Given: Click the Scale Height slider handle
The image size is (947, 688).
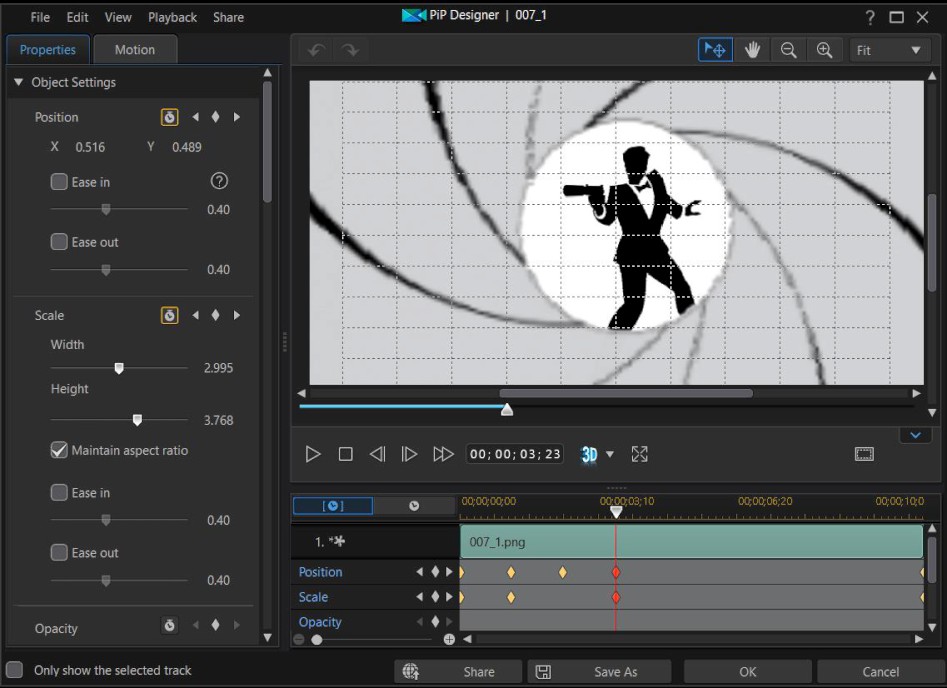Looking at the screenshot, I should (137, 420).
